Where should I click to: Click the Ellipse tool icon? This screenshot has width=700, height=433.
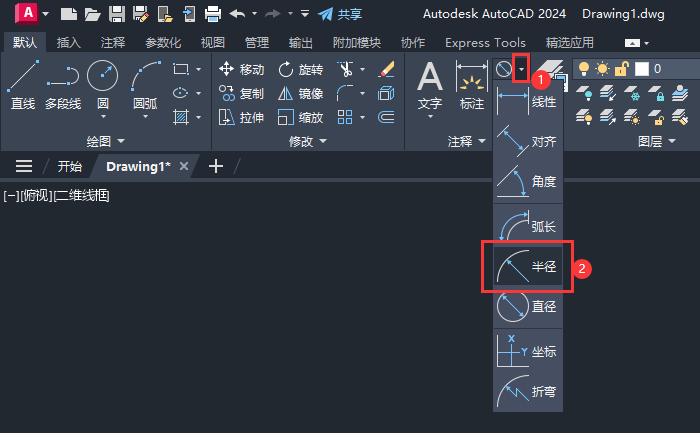180,93
